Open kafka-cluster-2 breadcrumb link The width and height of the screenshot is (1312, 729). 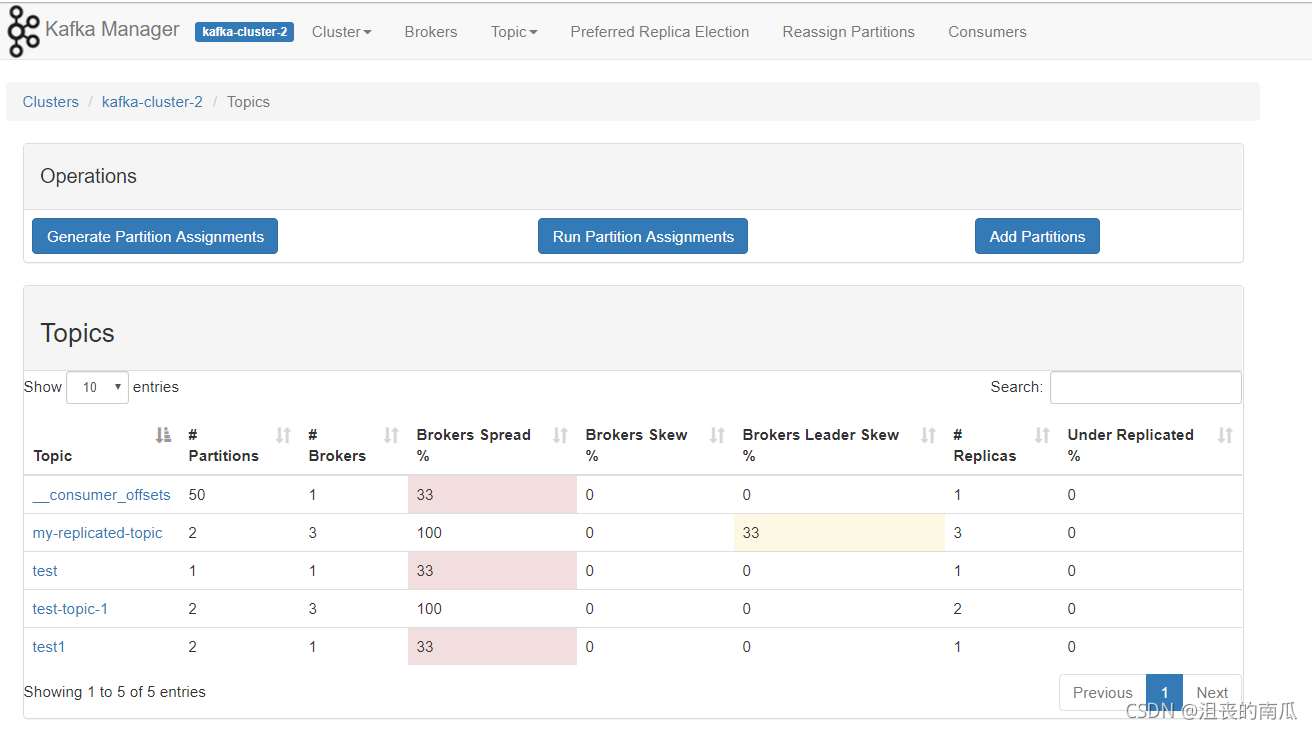coord(152,102)
